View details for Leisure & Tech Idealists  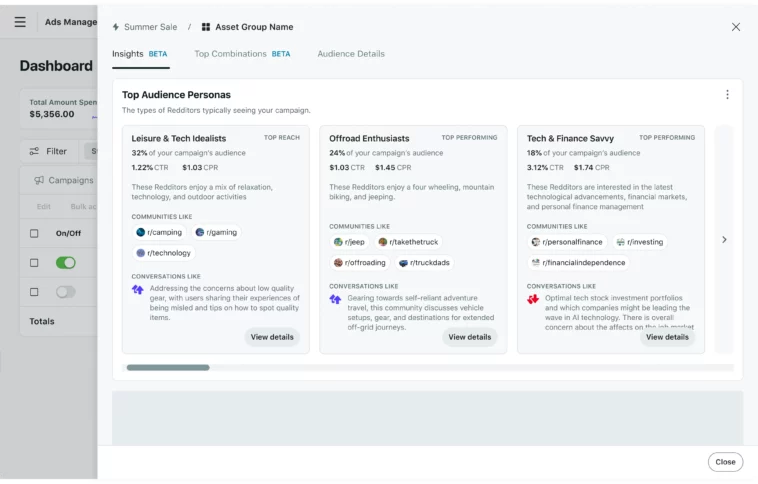pyautogui.click(x=272, y=337)
